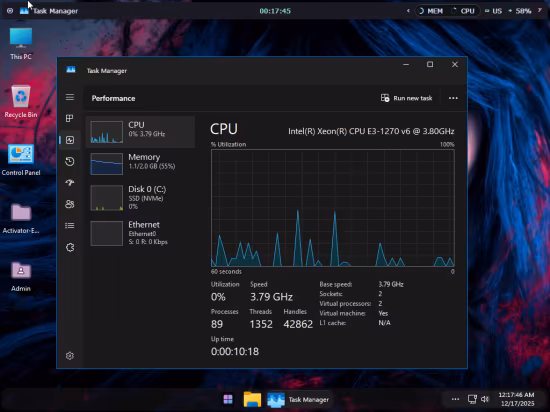Open the Users icon in sidebar
Viewport: 550px width, 412px height.
[x=70, y=204]
